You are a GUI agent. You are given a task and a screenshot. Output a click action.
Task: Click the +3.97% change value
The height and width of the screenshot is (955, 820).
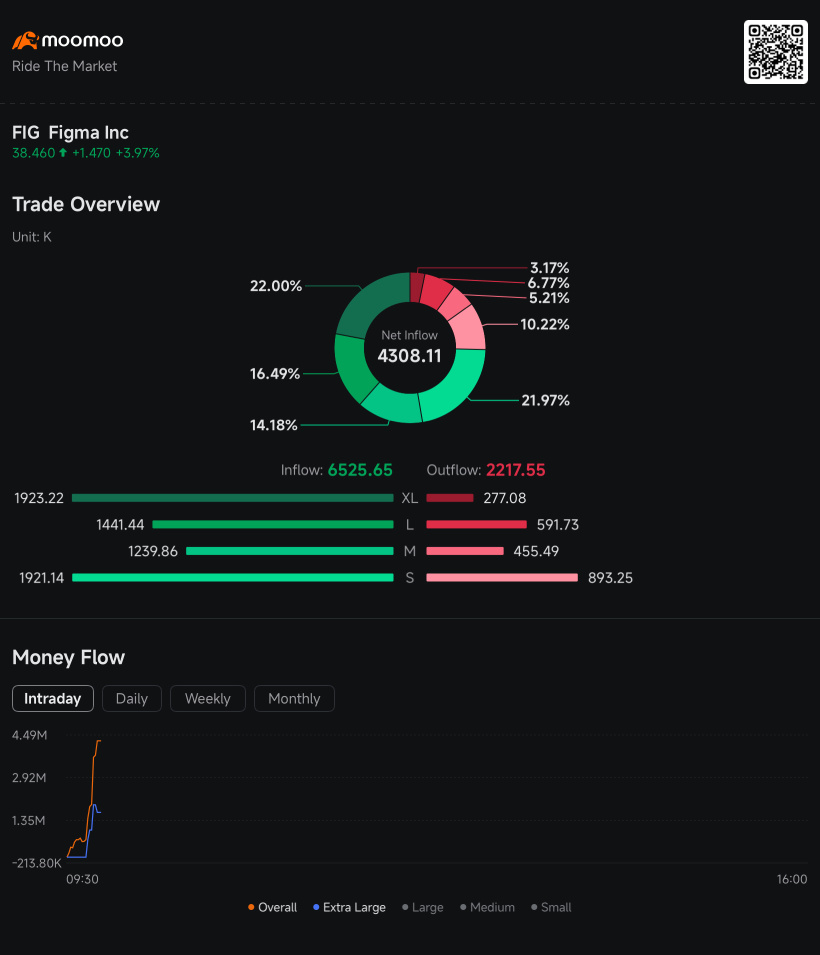point(138,153)
